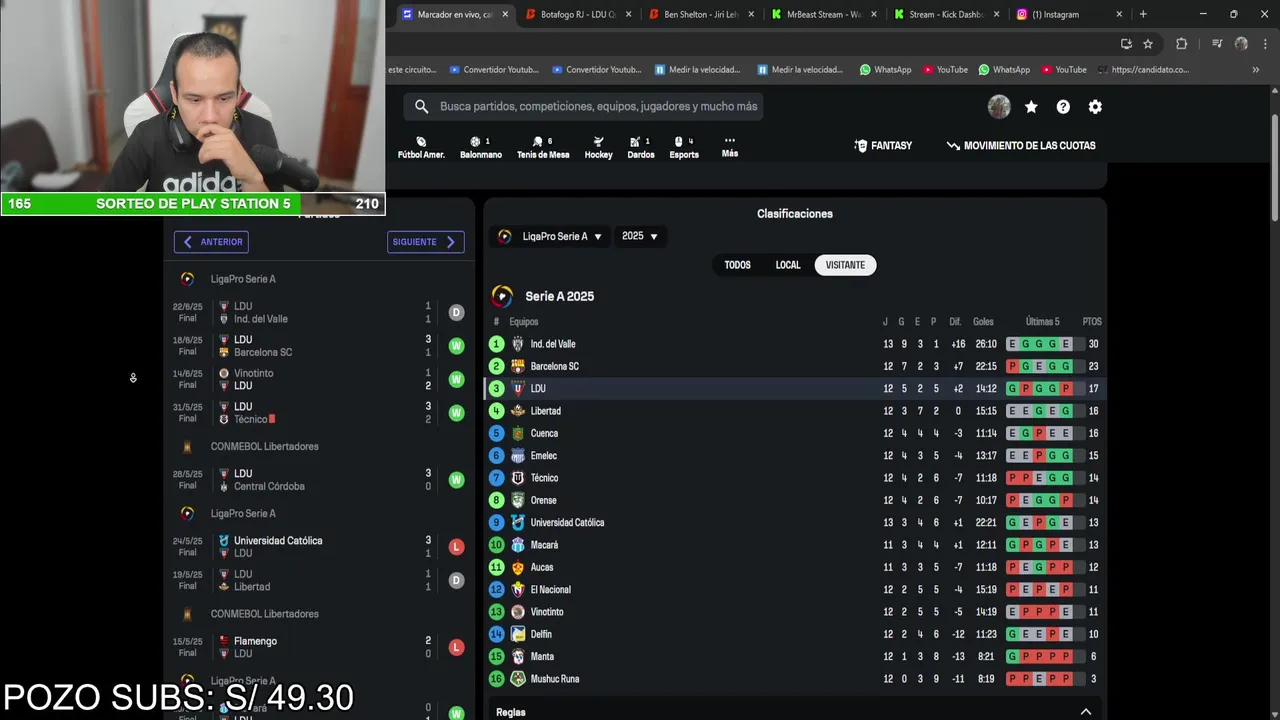Open the user profile avatar
Screen dimensions: 1280x720
999,107
